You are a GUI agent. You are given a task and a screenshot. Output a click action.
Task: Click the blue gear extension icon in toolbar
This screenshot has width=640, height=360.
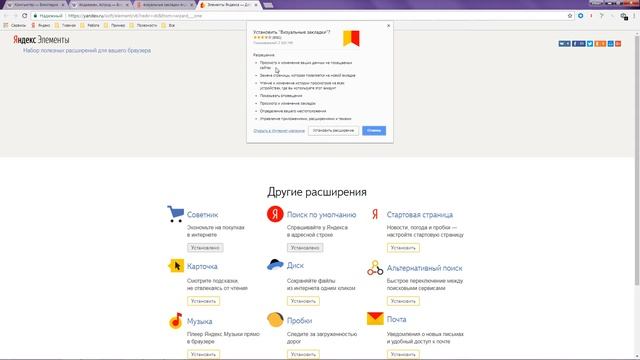580,16
